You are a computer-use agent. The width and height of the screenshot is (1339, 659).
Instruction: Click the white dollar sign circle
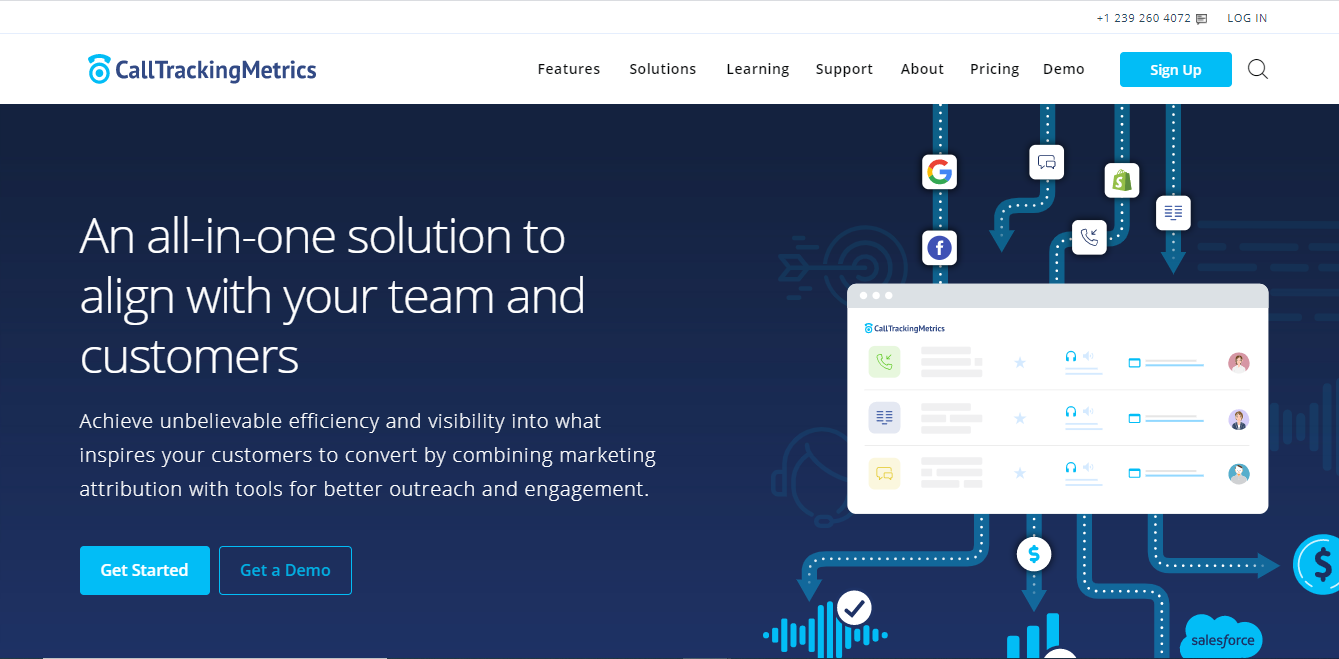(x=1034, y=553)
